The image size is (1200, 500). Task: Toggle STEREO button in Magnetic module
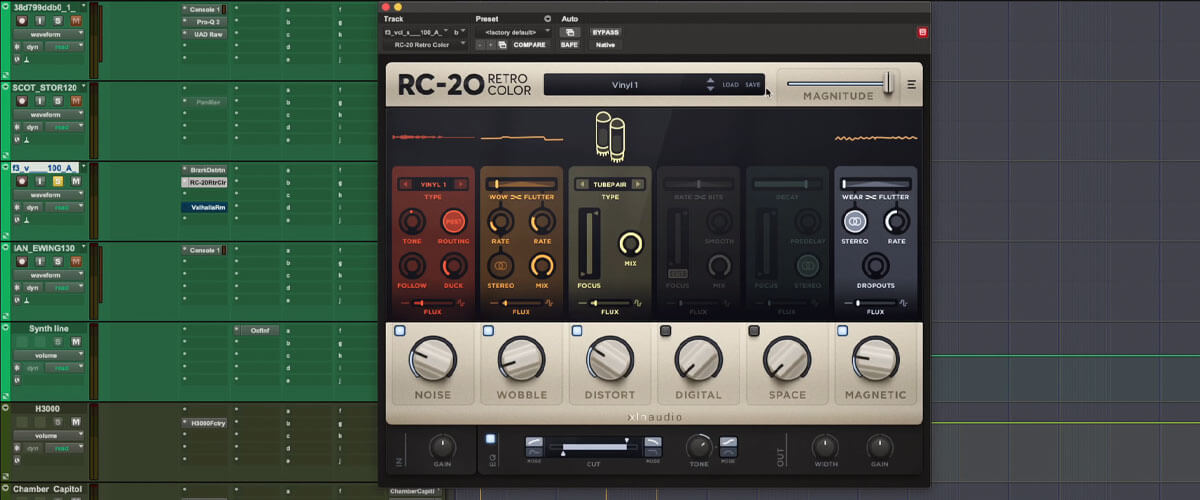click(x=854, y=221)
